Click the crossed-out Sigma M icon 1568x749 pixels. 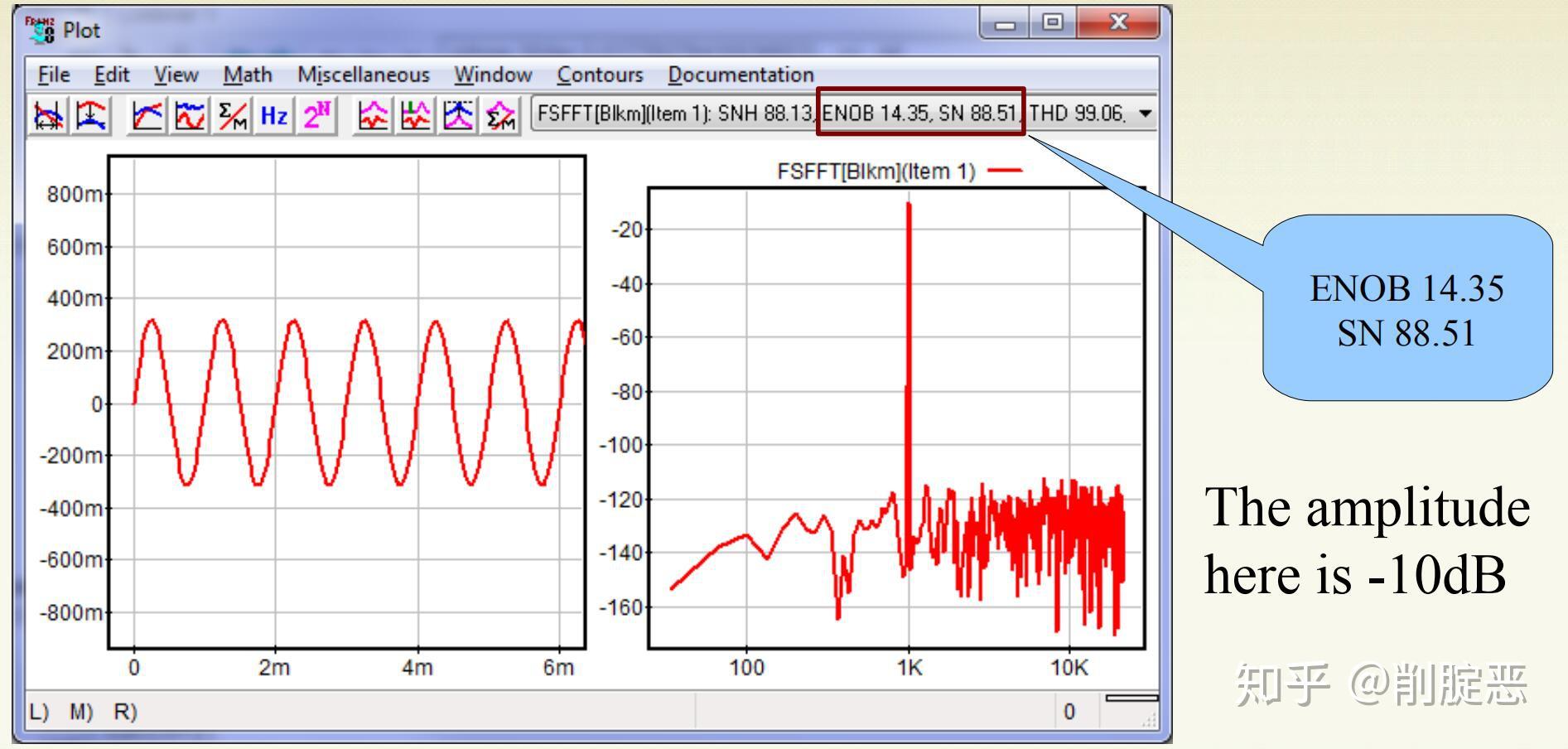pos(232,115)
